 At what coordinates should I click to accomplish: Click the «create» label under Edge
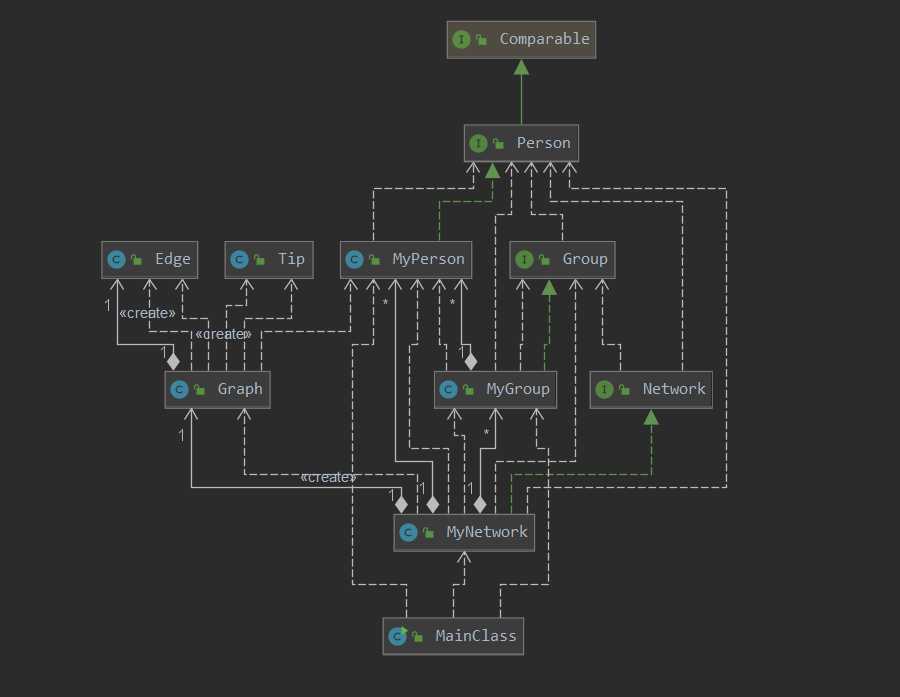tap(147, 313)
